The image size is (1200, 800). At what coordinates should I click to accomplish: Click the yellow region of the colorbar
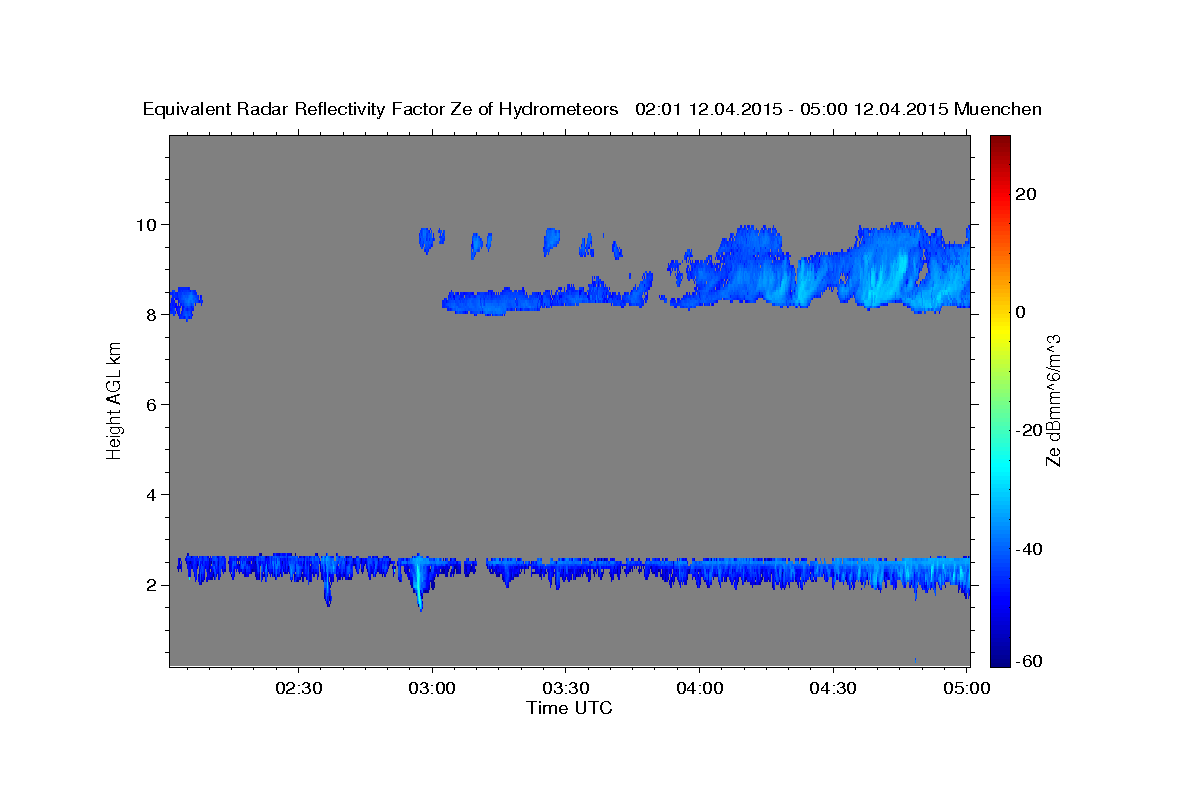1000,330
